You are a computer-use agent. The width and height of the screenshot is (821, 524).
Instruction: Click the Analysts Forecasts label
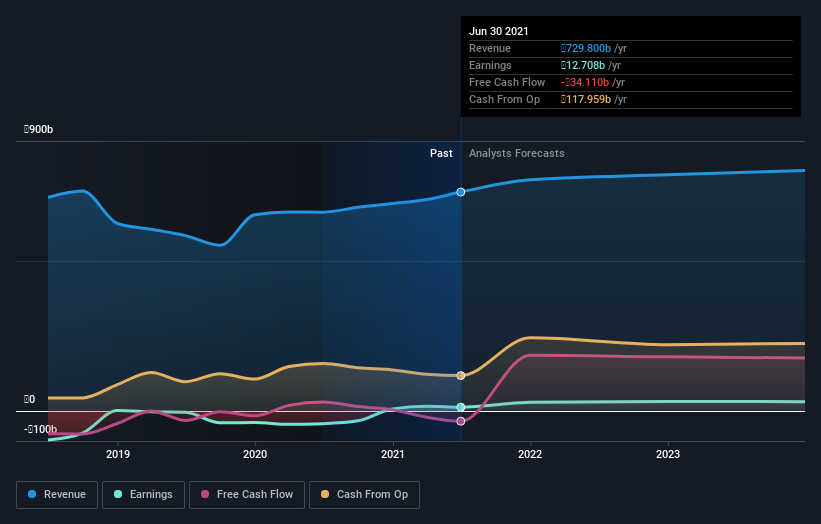(x=517, y=153)
